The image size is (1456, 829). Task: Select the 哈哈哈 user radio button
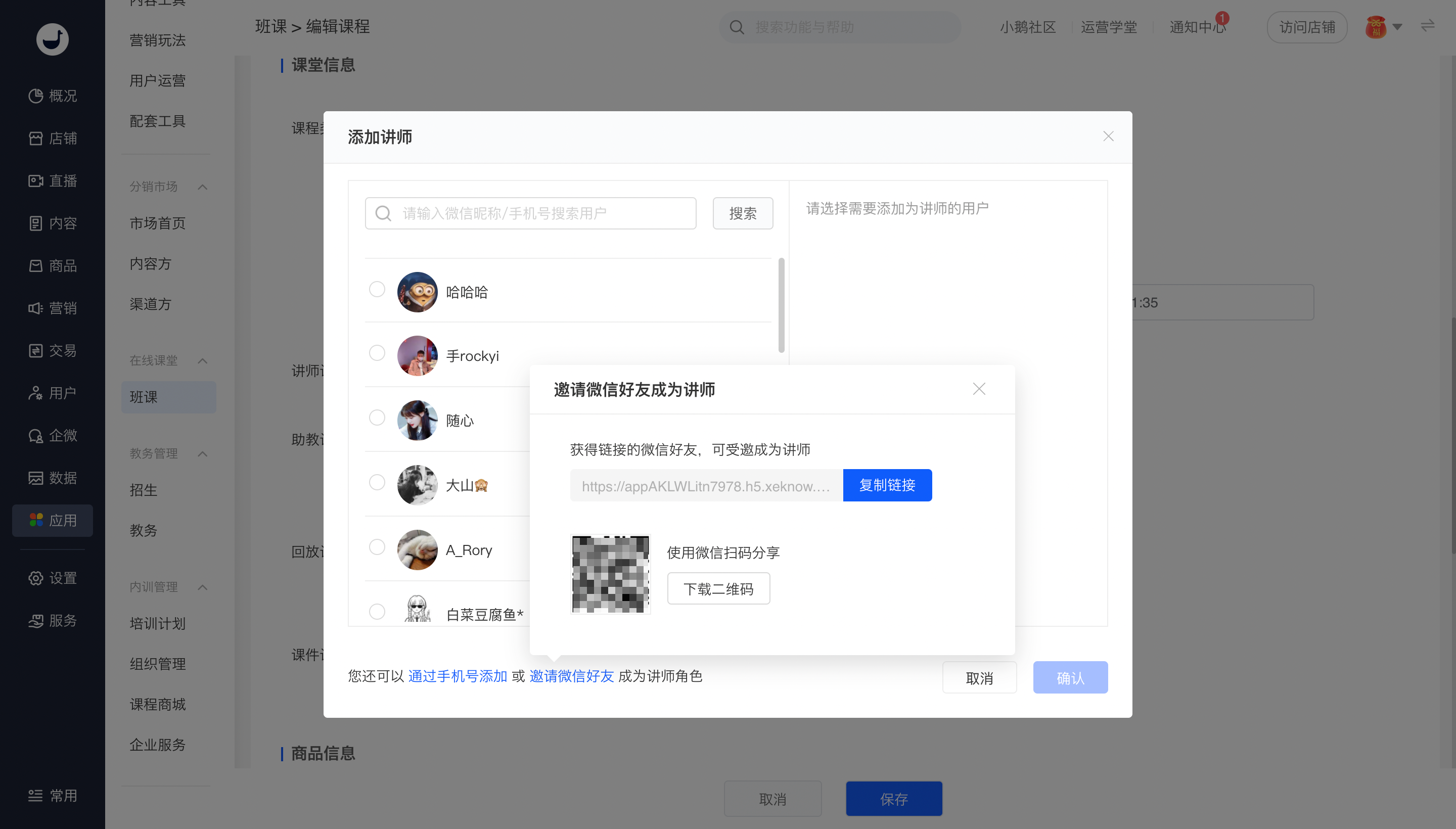377,289
